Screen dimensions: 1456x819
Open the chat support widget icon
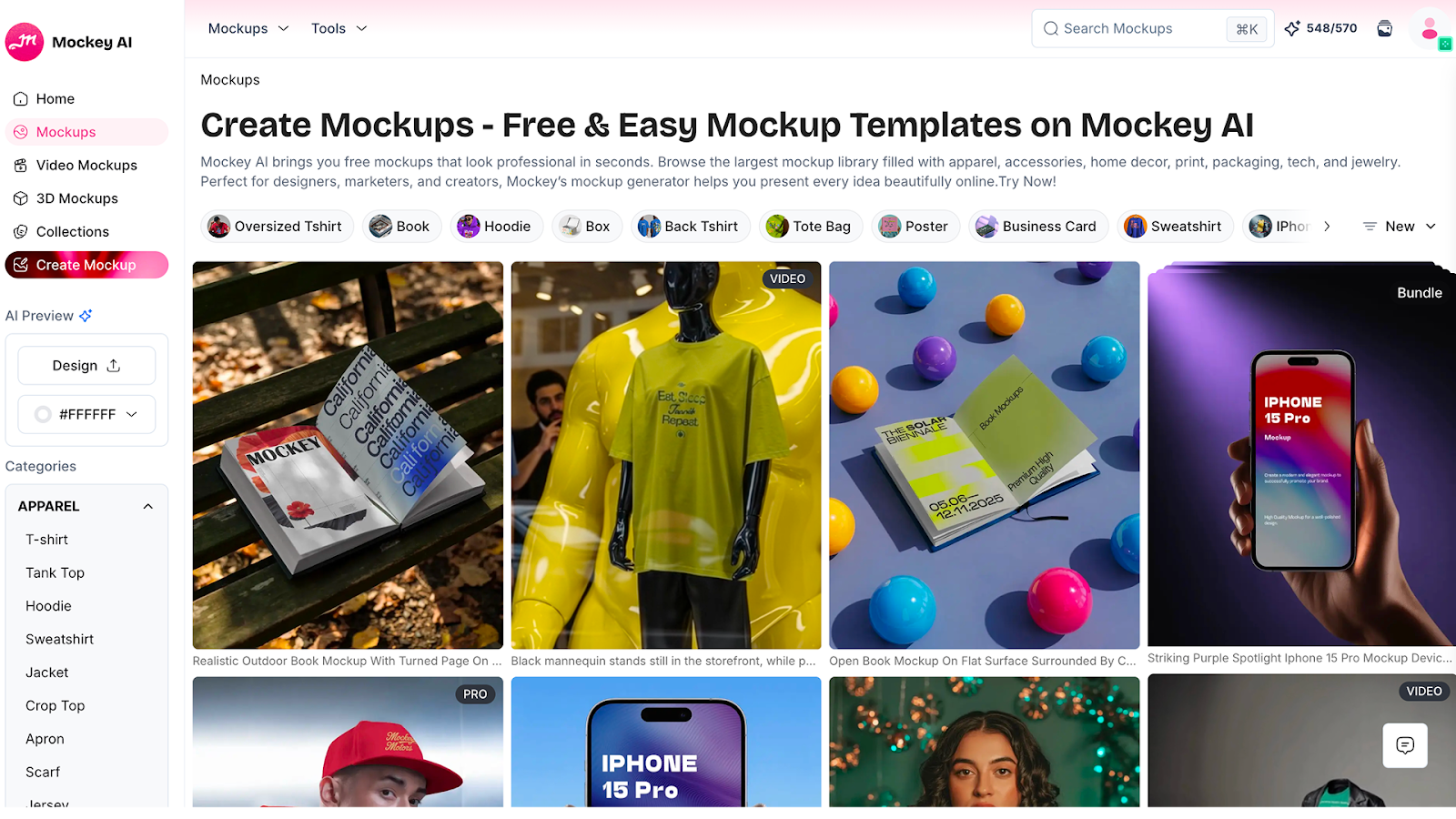pos(1405,745)
